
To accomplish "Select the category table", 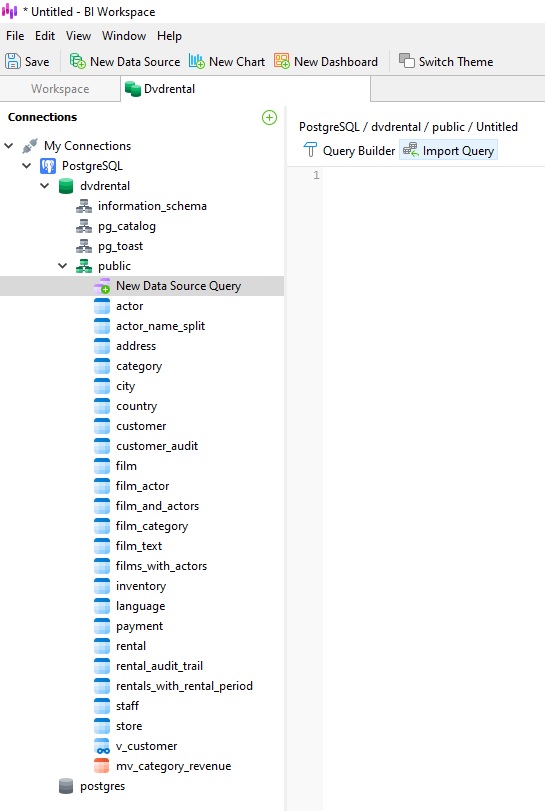I will (139, 367).
